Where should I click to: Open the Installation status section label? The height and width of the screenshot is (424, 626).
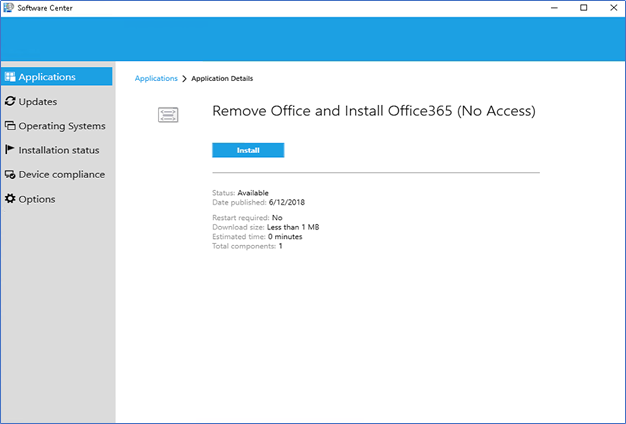pos(59,150)
